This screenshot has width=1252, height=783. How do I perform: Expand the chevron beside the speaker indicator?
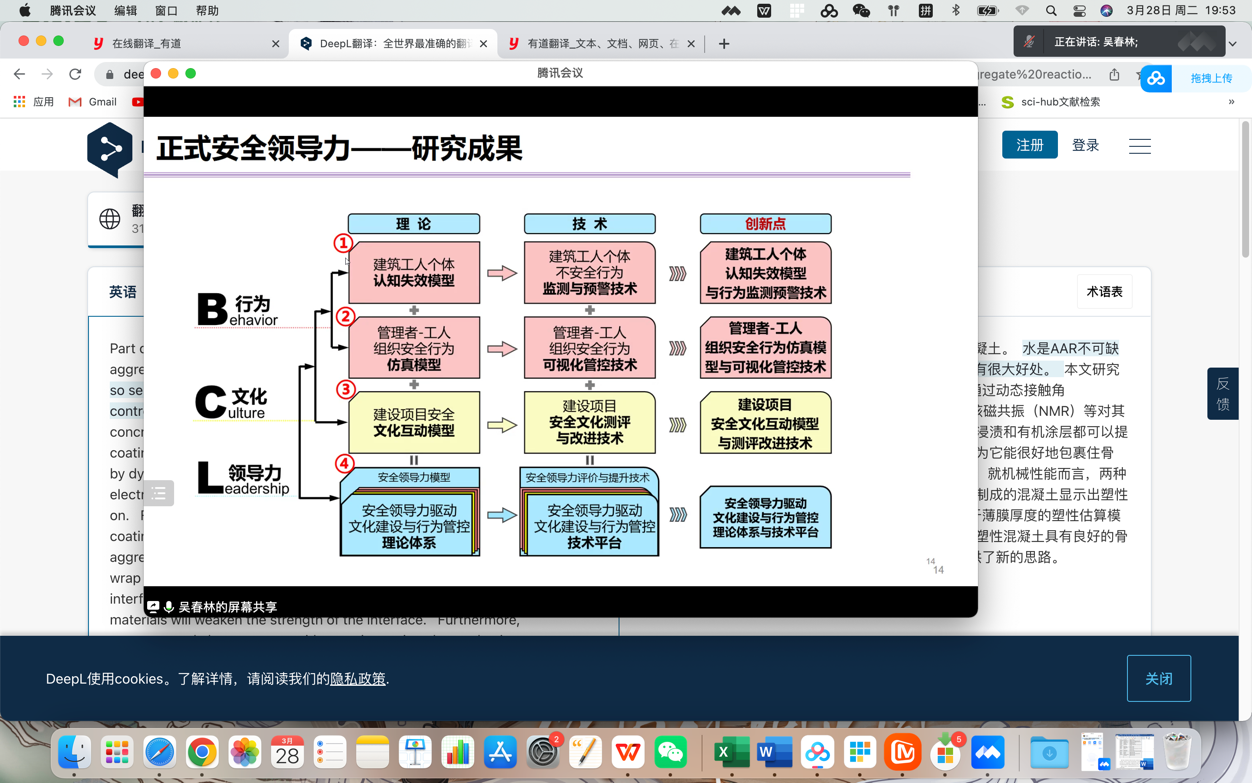click(1233, 43)
